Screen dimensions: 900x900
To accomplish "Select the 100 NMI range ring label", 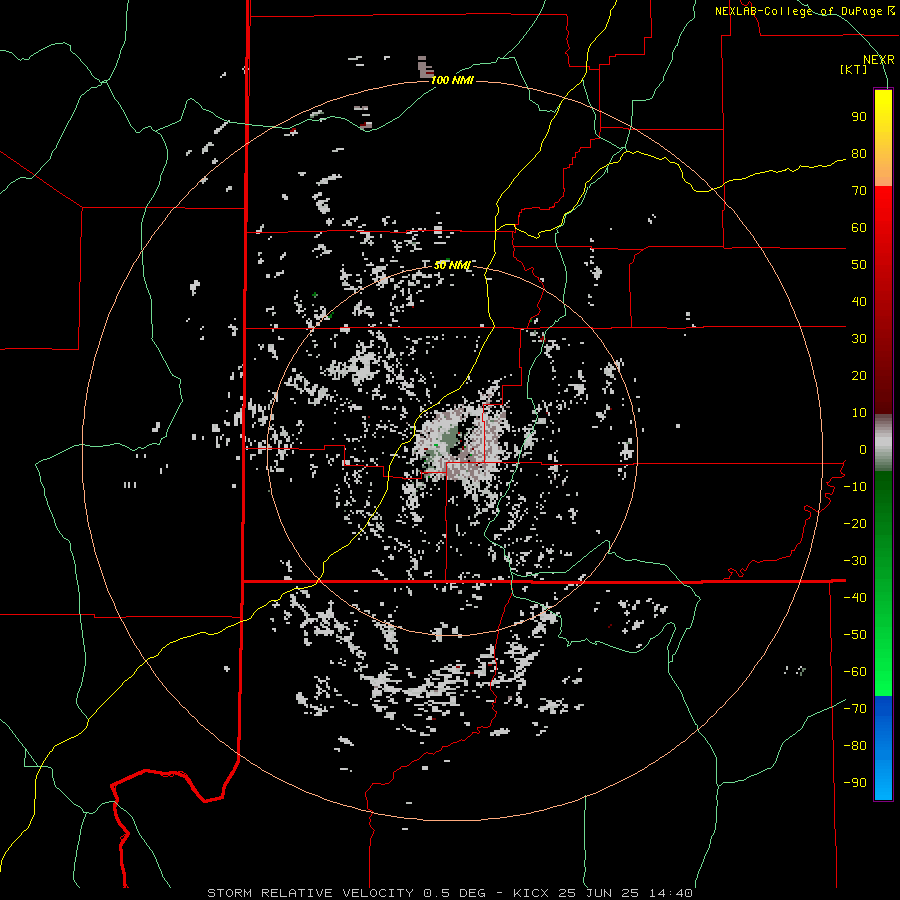I will click(x=452, y=80).
